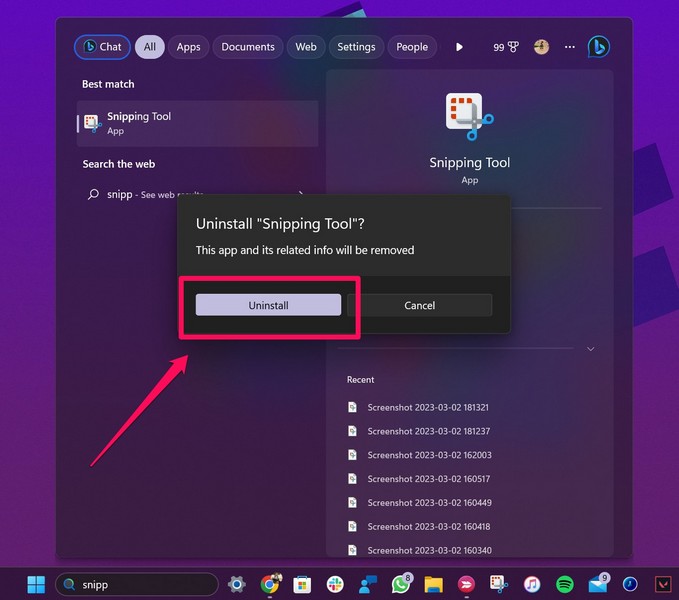Select the Snipping Tool best match result
This screenshot has height=600, width=679.
click(x=197, y=123)
